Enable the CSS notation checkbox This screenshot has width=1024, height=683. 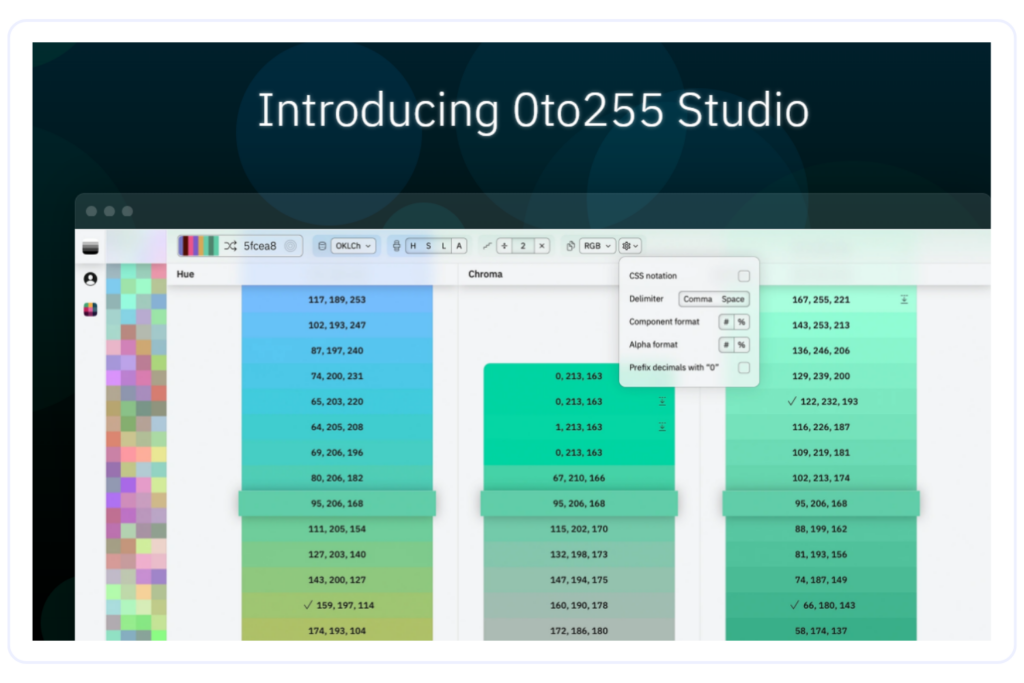pyautogui.click(x=743, y=276)
